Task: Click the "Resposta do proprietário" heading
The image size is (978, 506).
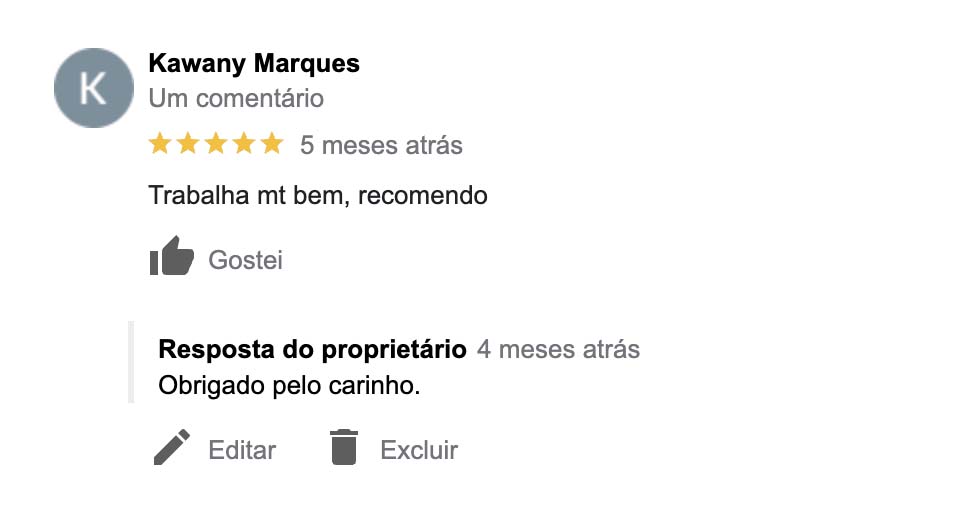Action: point(312,349)
